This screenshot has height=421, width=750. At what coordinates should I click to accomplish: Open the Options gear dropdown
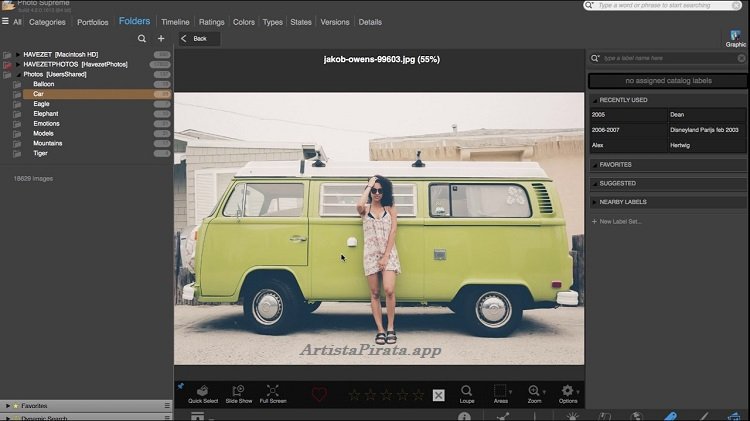(568, 392)
